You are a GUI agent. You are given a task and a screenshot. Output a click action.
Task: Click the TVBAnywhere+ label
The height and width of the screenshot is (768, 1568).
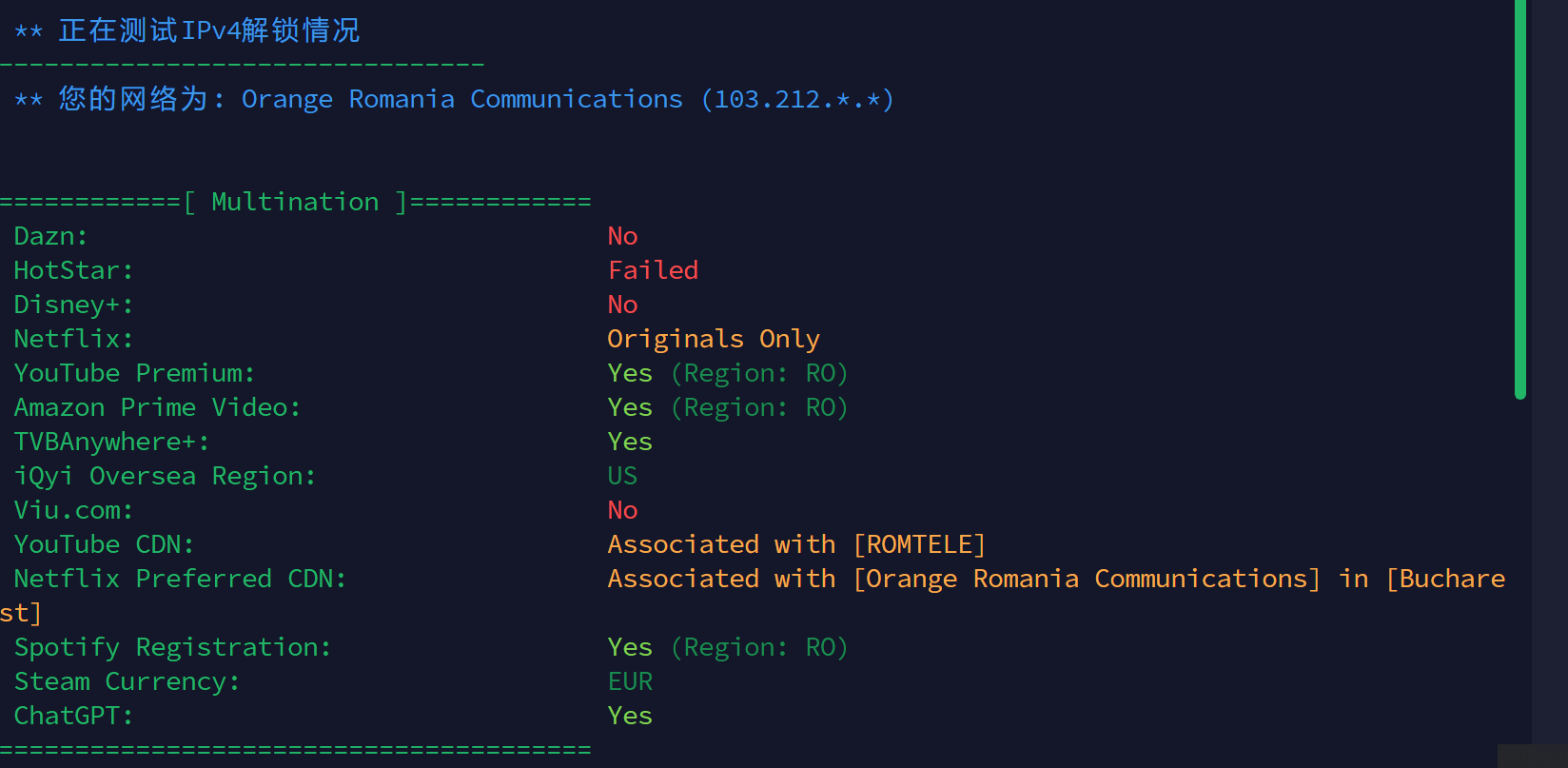(x=111, y=442)
